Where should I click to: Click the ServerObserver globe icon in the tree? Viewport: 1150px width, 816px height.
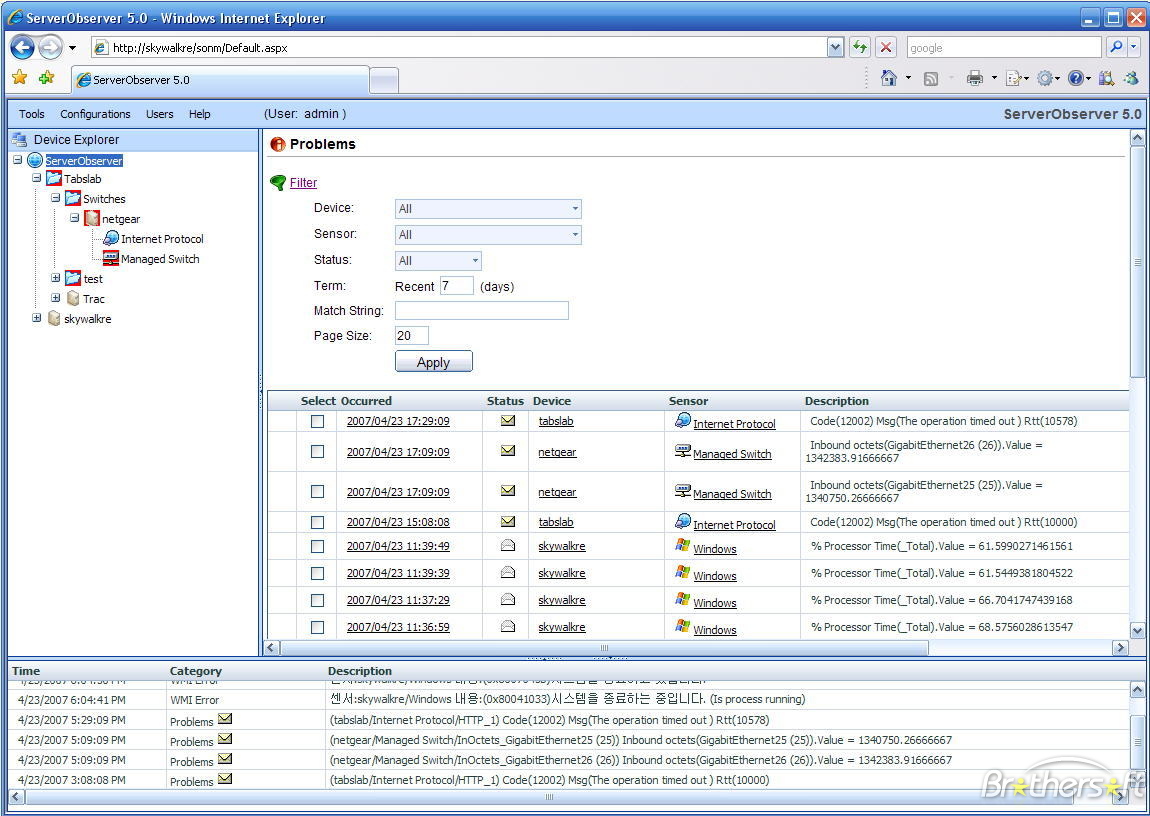[x=34, y=160]
